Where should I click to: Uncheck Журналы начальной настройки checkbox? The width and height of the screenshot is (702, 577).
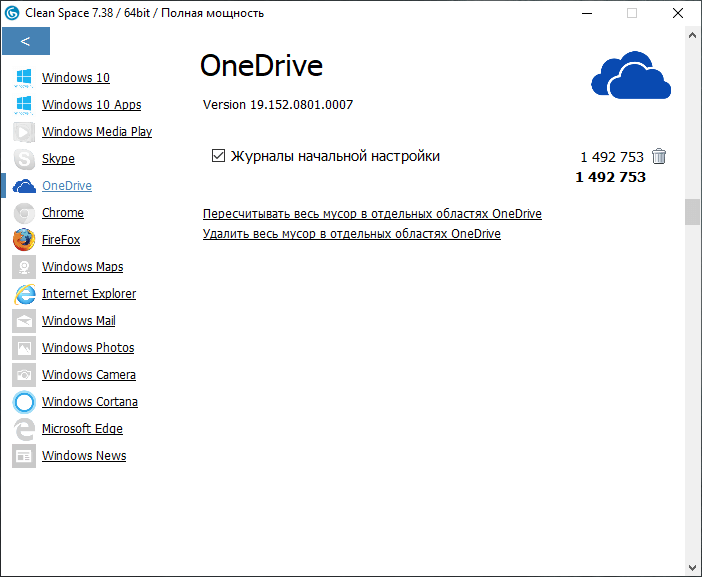218,156
